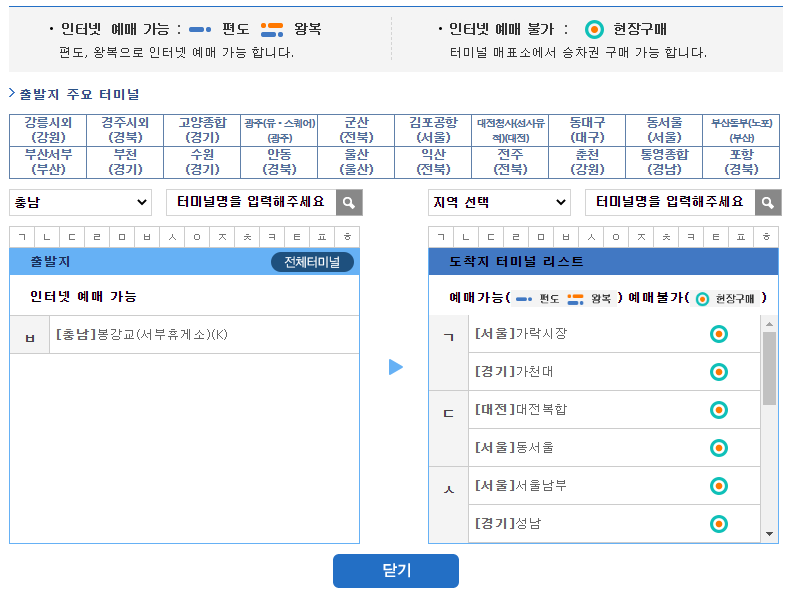Select 경주시외(경북) major terminal
This screenshot has height=590, width=791.
[125, 130]
